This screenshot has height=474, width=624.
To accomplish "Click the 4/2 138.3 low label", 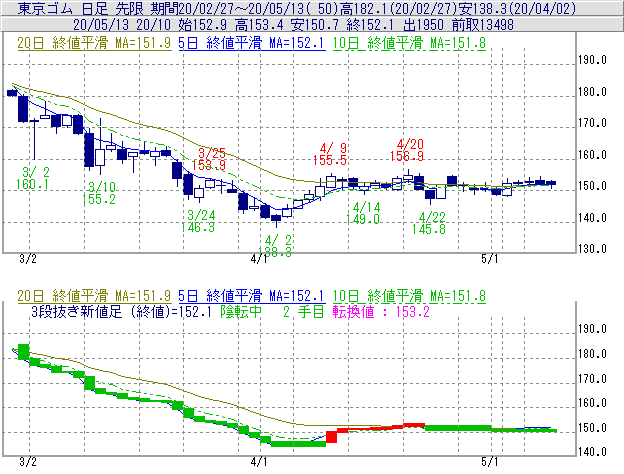I will [x=277, y=246].
